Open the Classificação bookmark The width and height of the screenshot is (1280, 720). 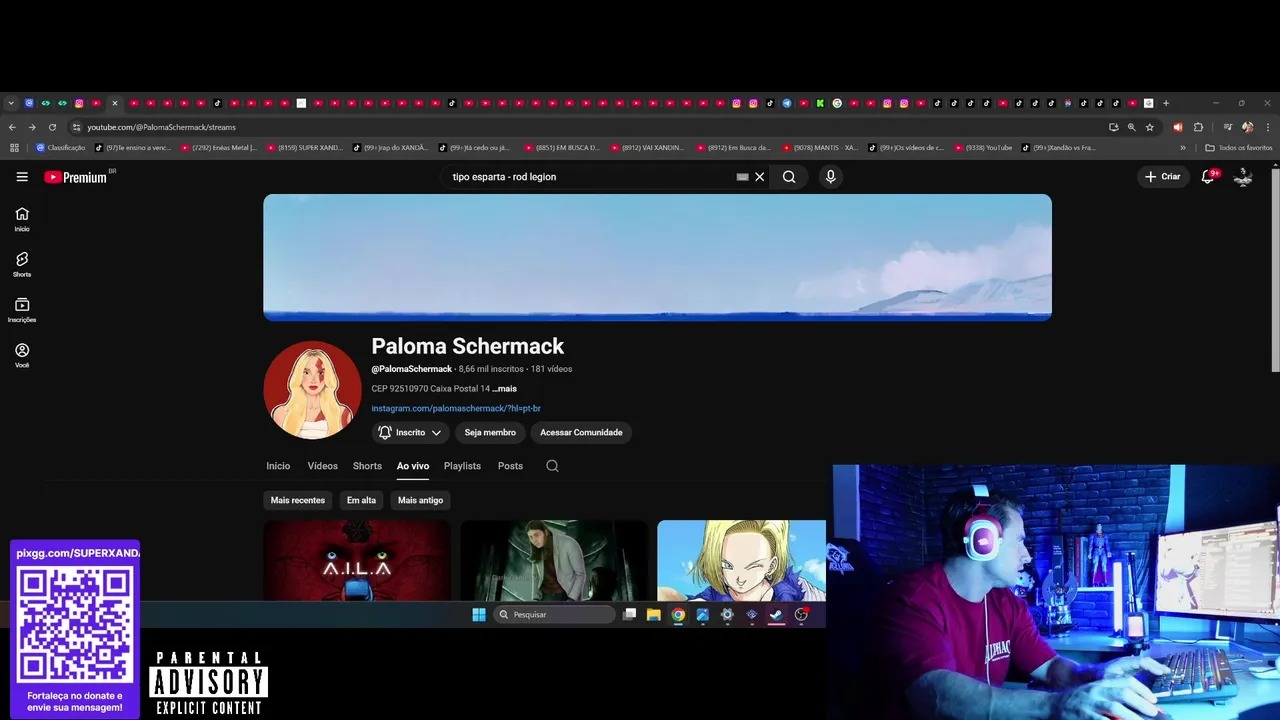60,148
